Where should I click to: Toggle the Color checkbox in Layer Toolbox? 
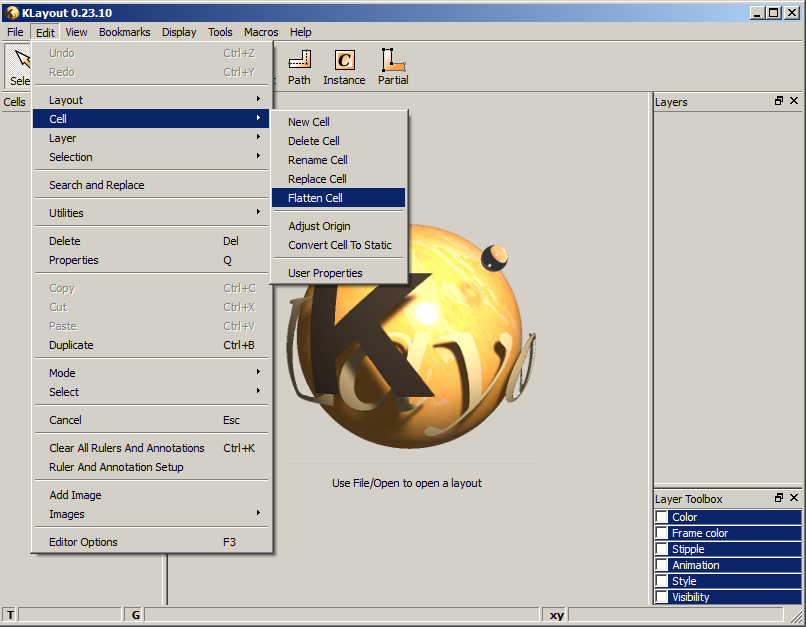pos(660,517)
